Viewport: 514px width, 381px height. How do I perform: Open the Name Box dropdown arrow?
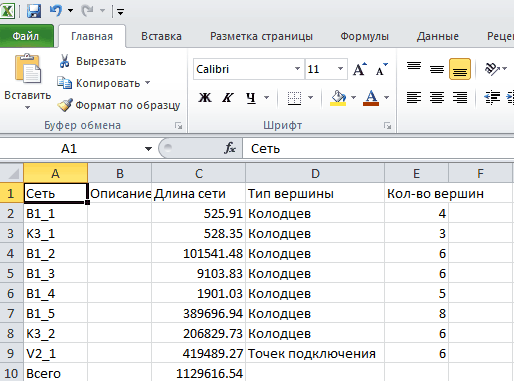tap(148, 149)
